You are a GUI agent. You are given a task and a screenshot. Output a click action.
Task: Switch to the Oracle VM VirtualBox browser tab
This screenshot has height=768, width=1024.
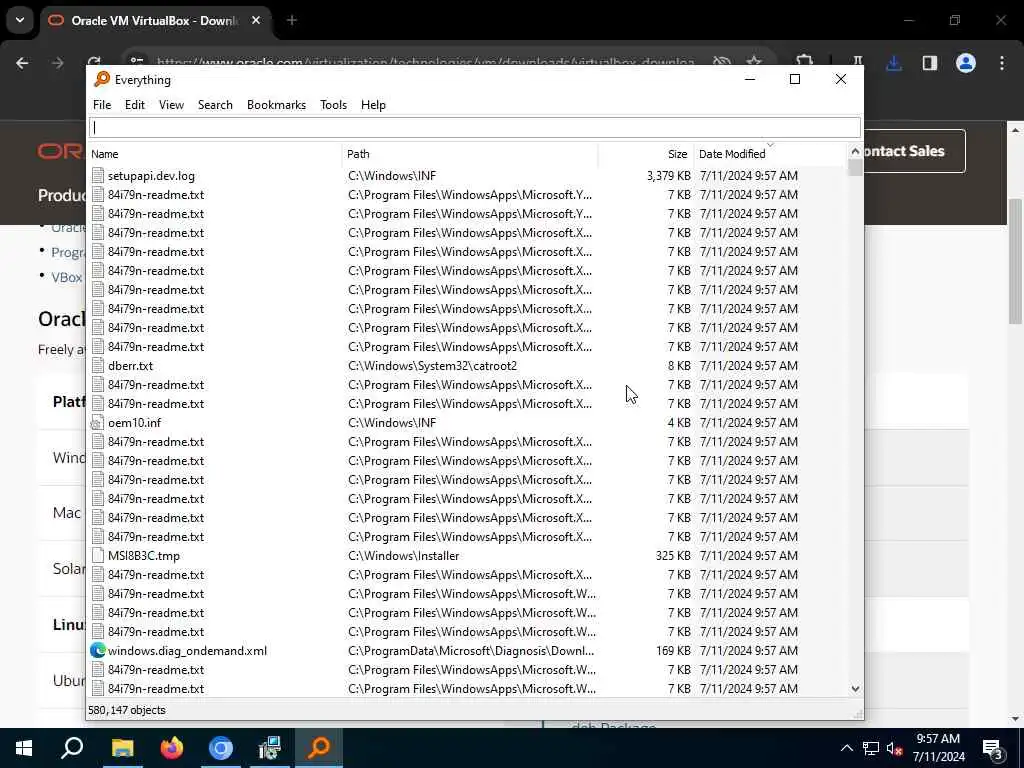point(153,21)
